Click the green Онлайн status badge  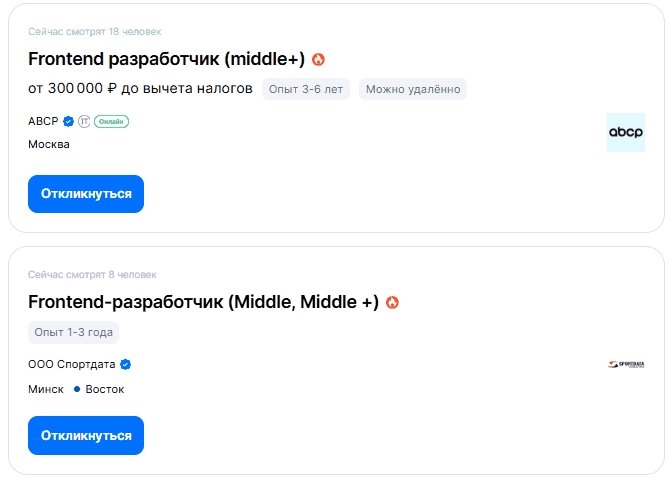pos(111,121)
